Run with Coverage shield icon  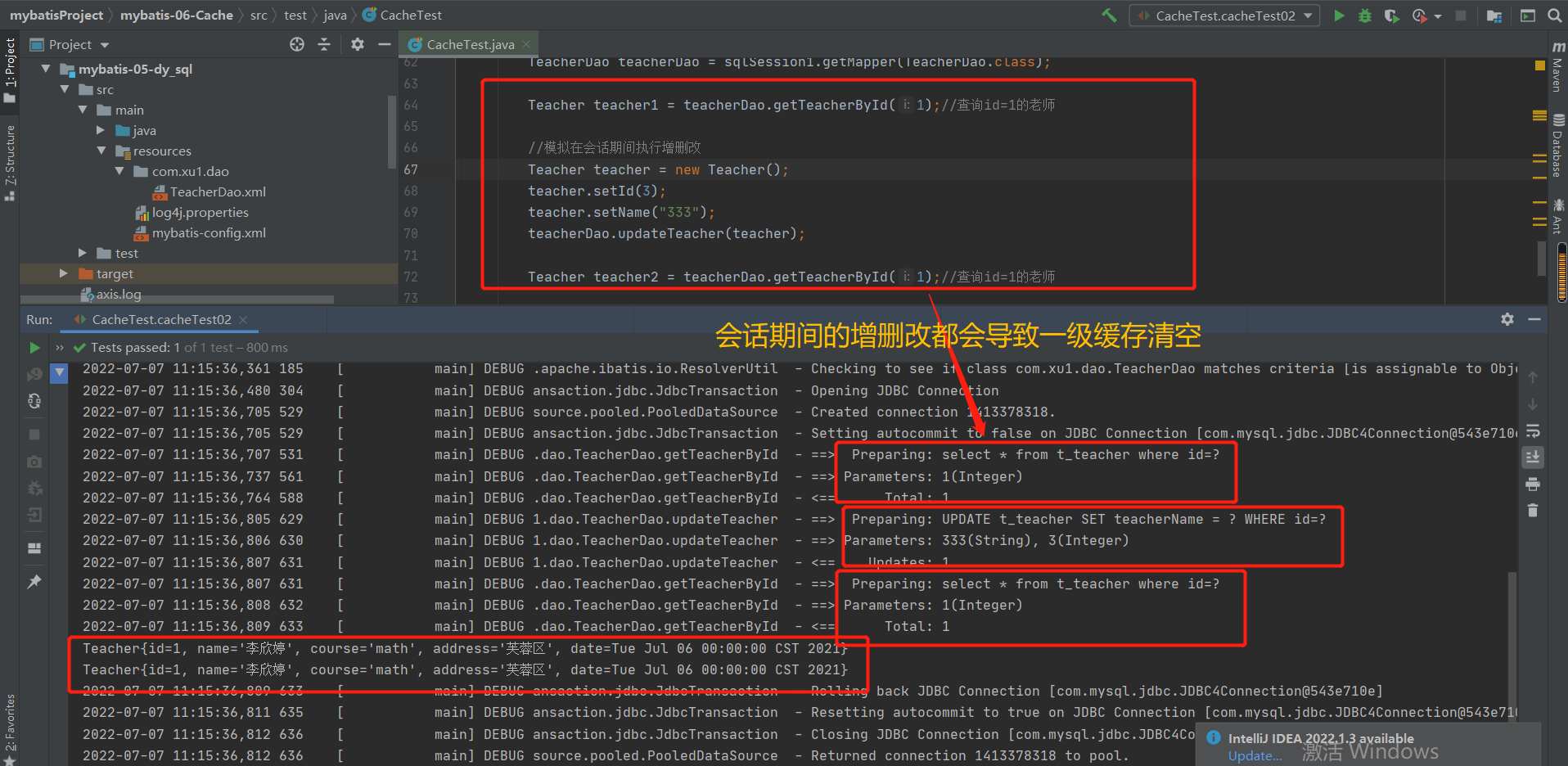[x=1391, y=16]
